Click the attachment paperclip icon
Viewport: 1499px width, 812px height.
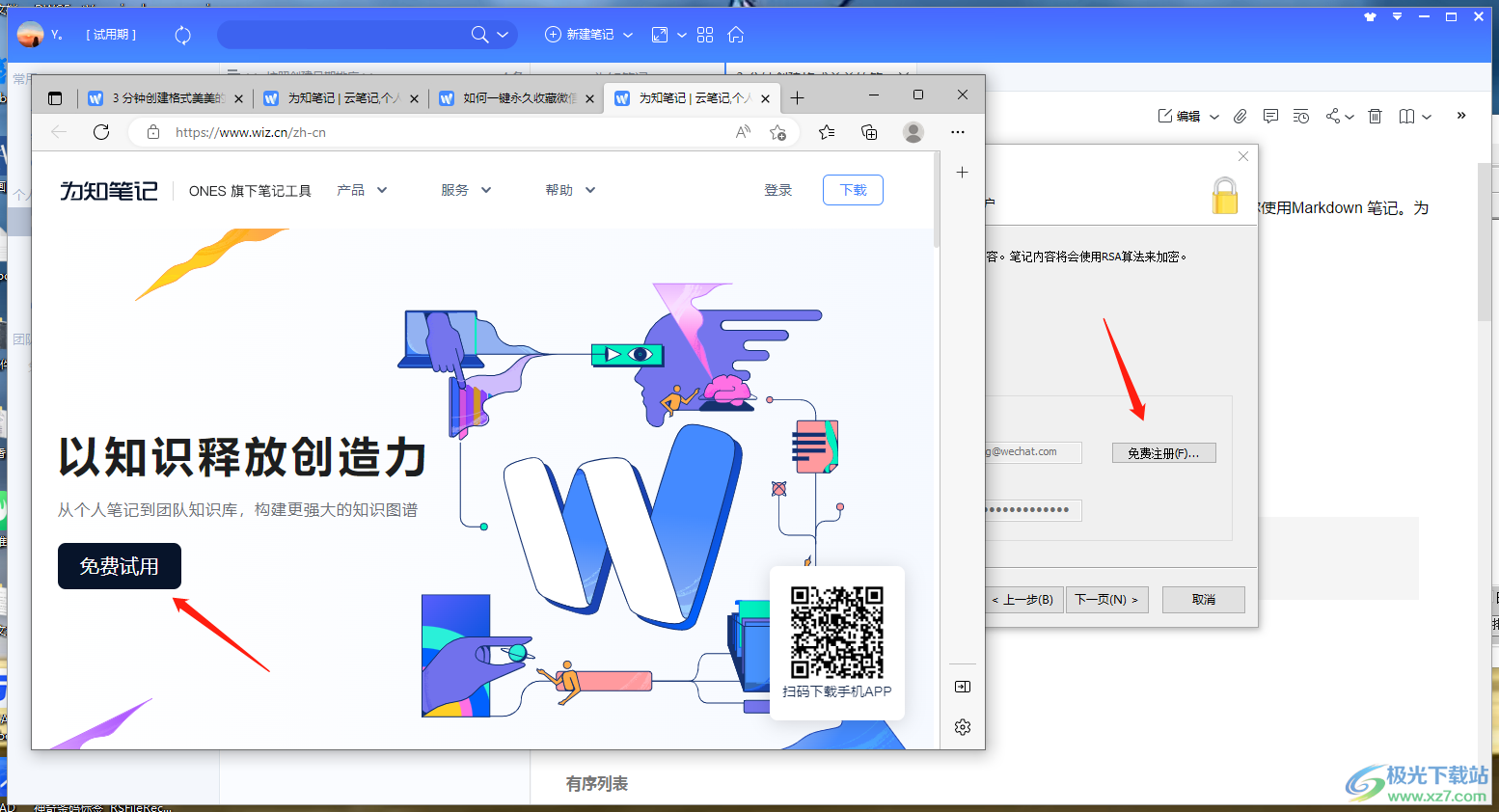click(1240, 116)
